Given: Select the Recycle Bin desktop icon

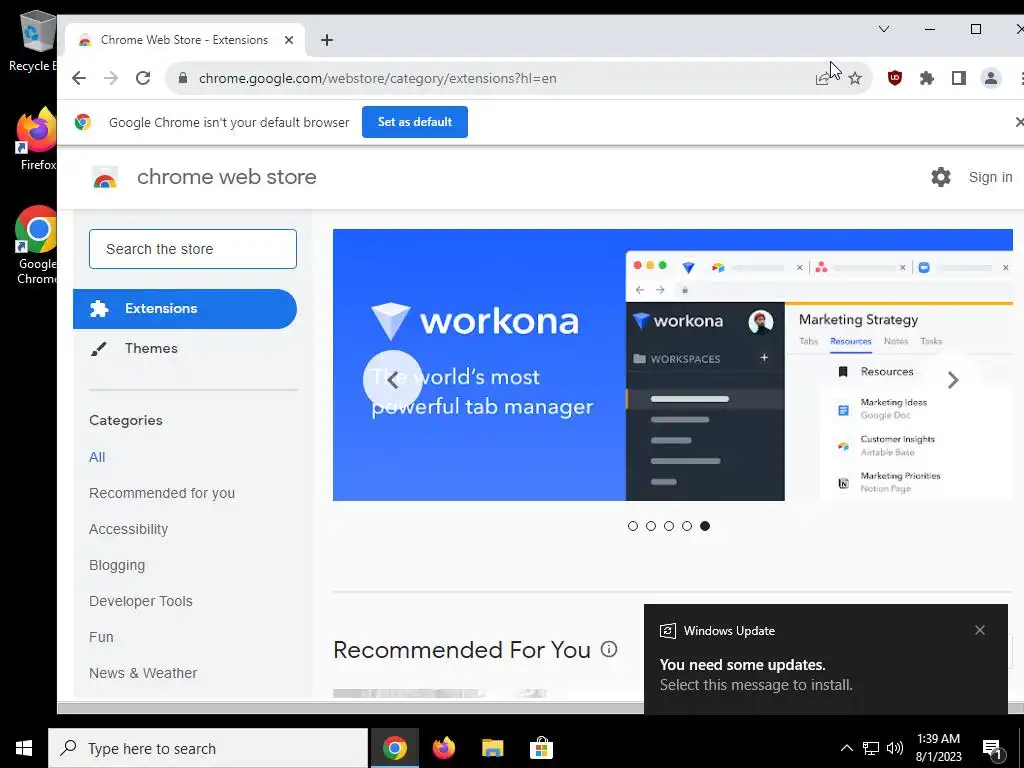Looking at the screenshot, I should pyautogui.click(x=34, y=42).
